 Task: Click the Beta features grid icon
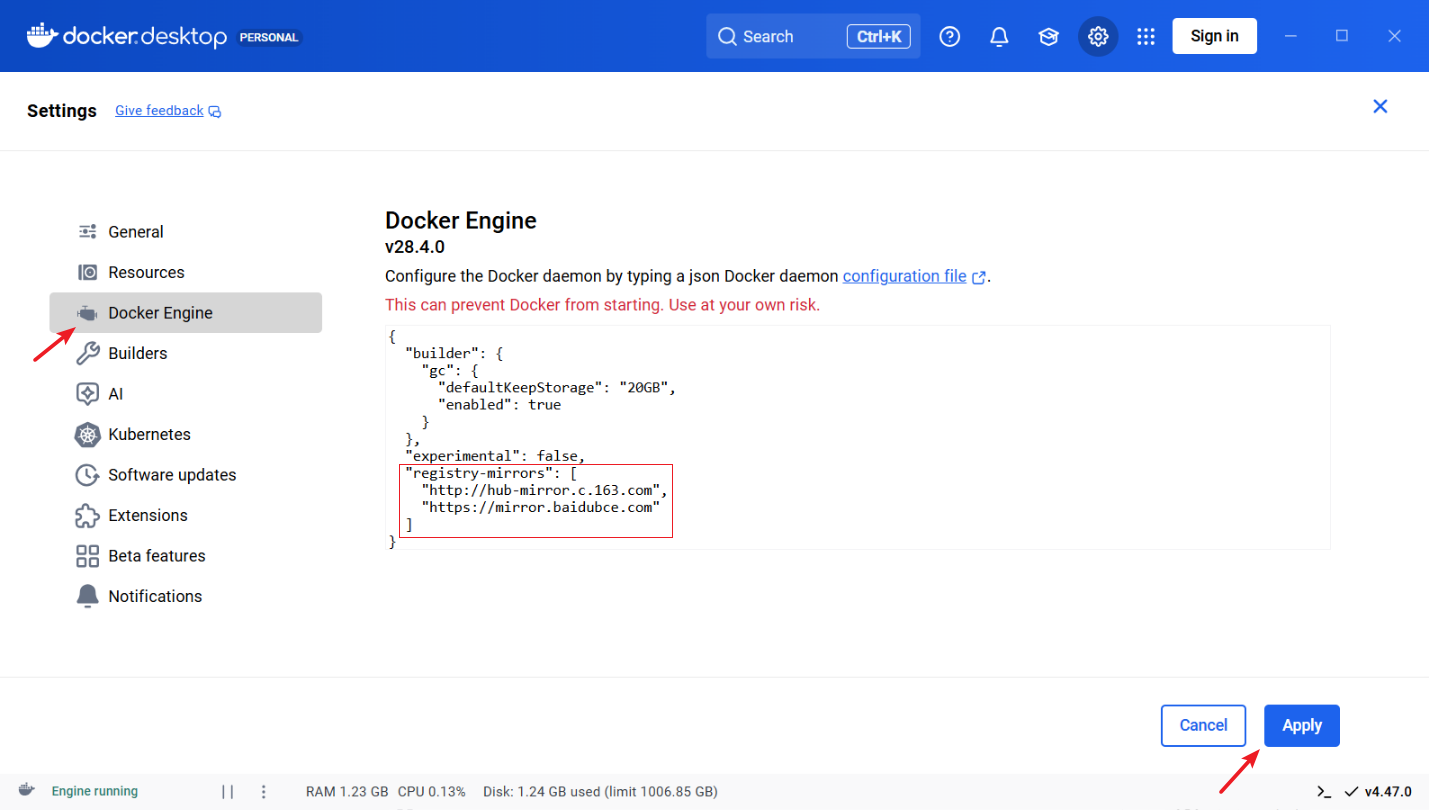click(x=88, y=556)
